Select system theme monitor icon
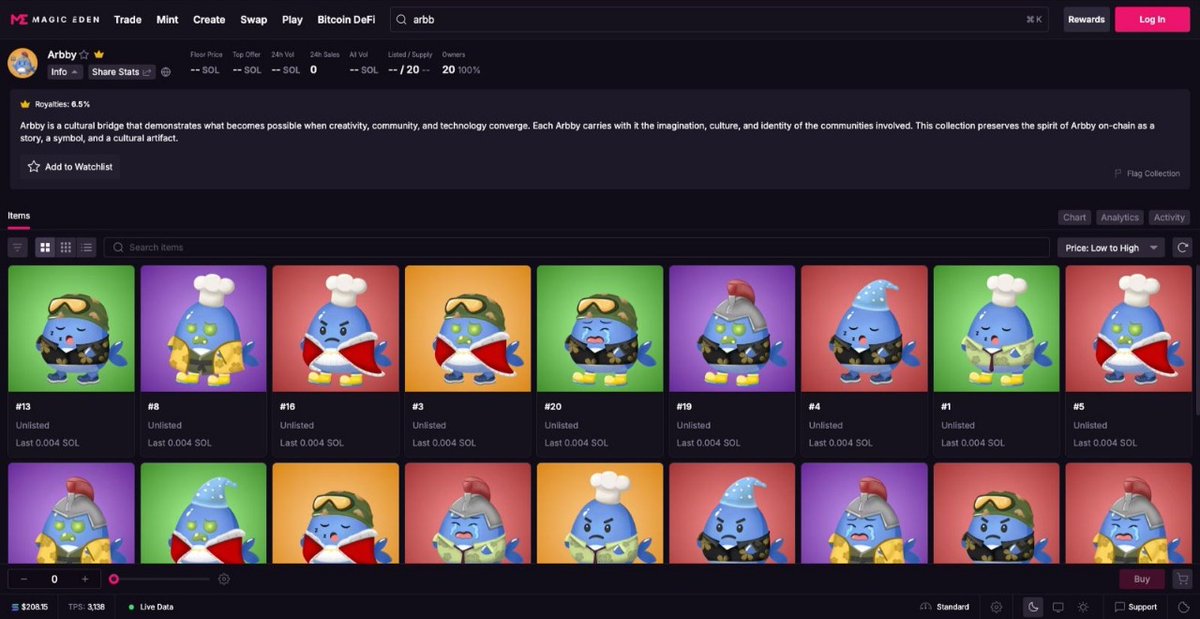1200x619 pixels. point(1058,607)
